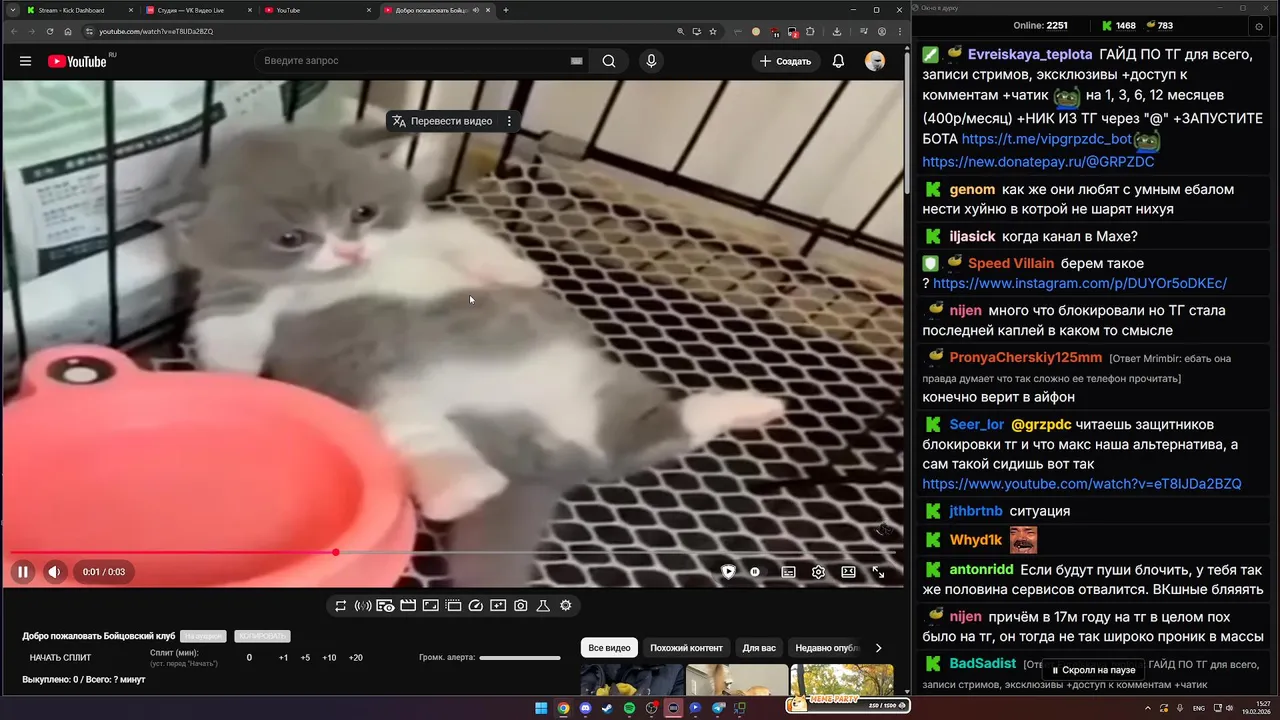
Task: Open the YouTube guide hamburger menu
Action: [x=25, y=61]
